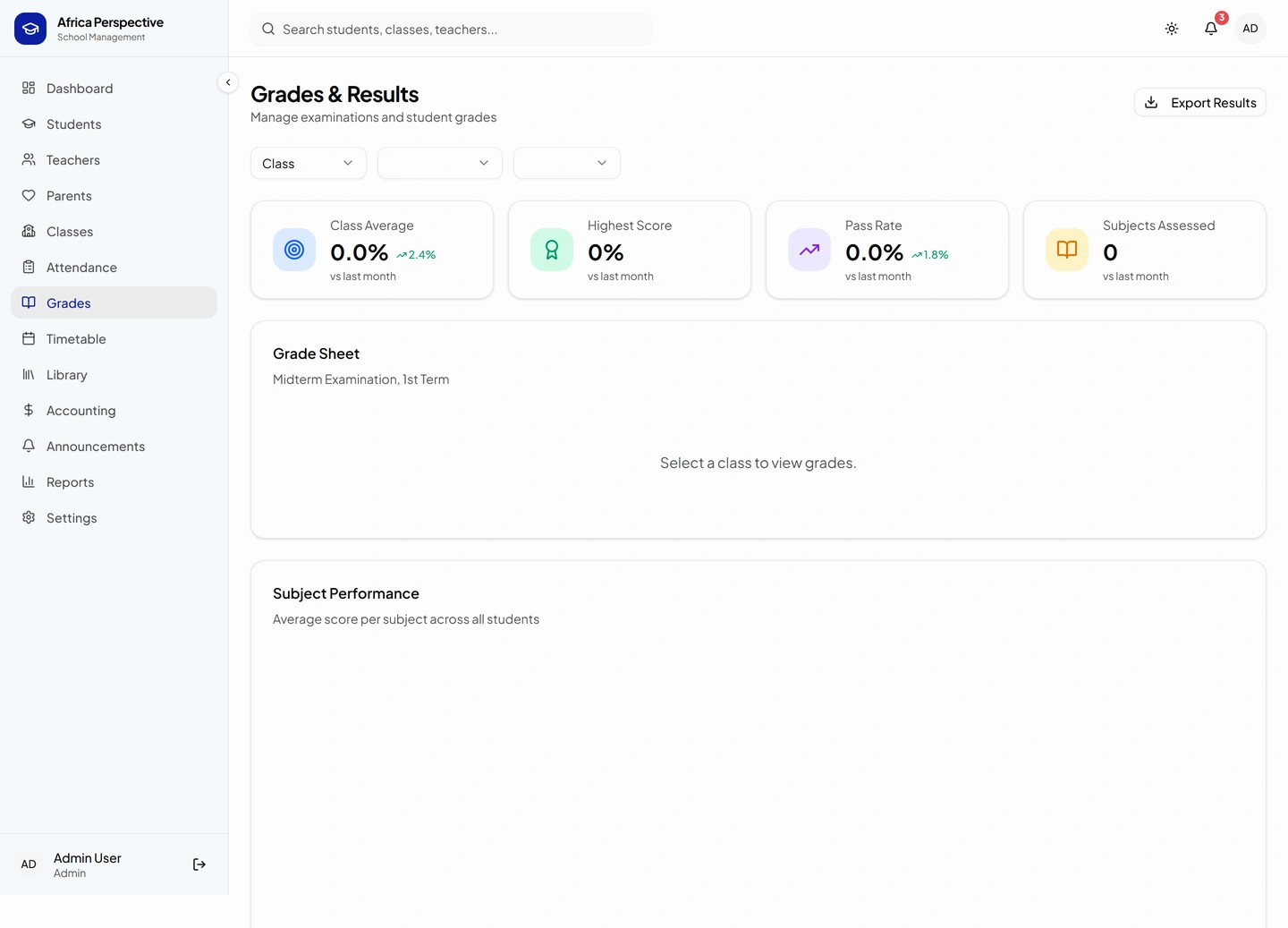The width and height of the screenshot is (1288, 928).
Task: Click the Grades & Results page title
Action: pyautogui.click(x=335, y=94)
